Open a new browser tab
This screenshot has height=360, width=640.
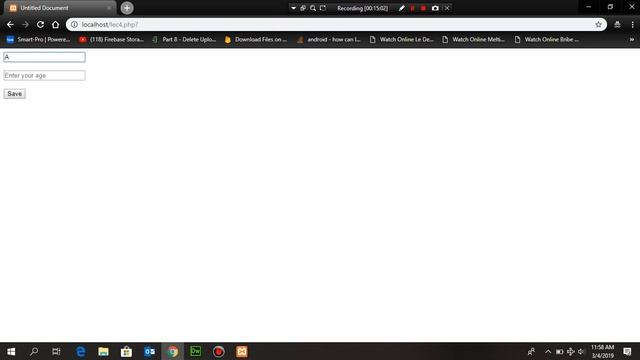(x=127, y=8)
